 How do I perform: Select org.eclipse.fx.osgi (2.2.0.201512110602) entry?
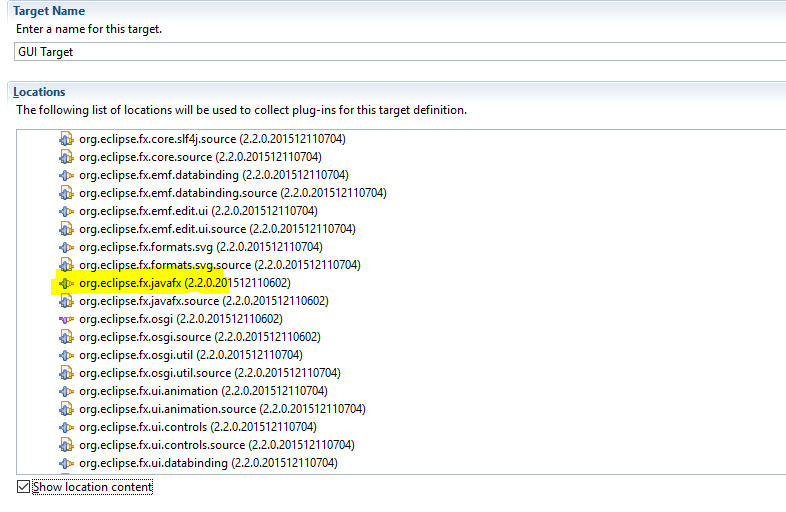180,319
